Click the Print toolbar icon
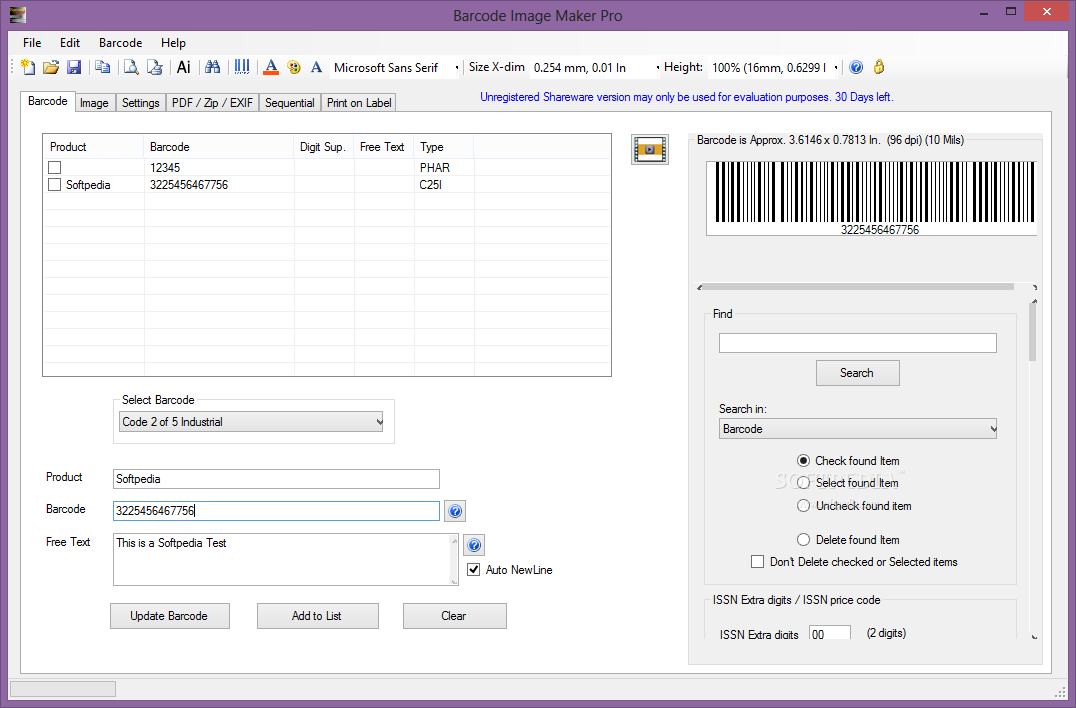This screenshot has height=708, width=1076. pos(154,67)
